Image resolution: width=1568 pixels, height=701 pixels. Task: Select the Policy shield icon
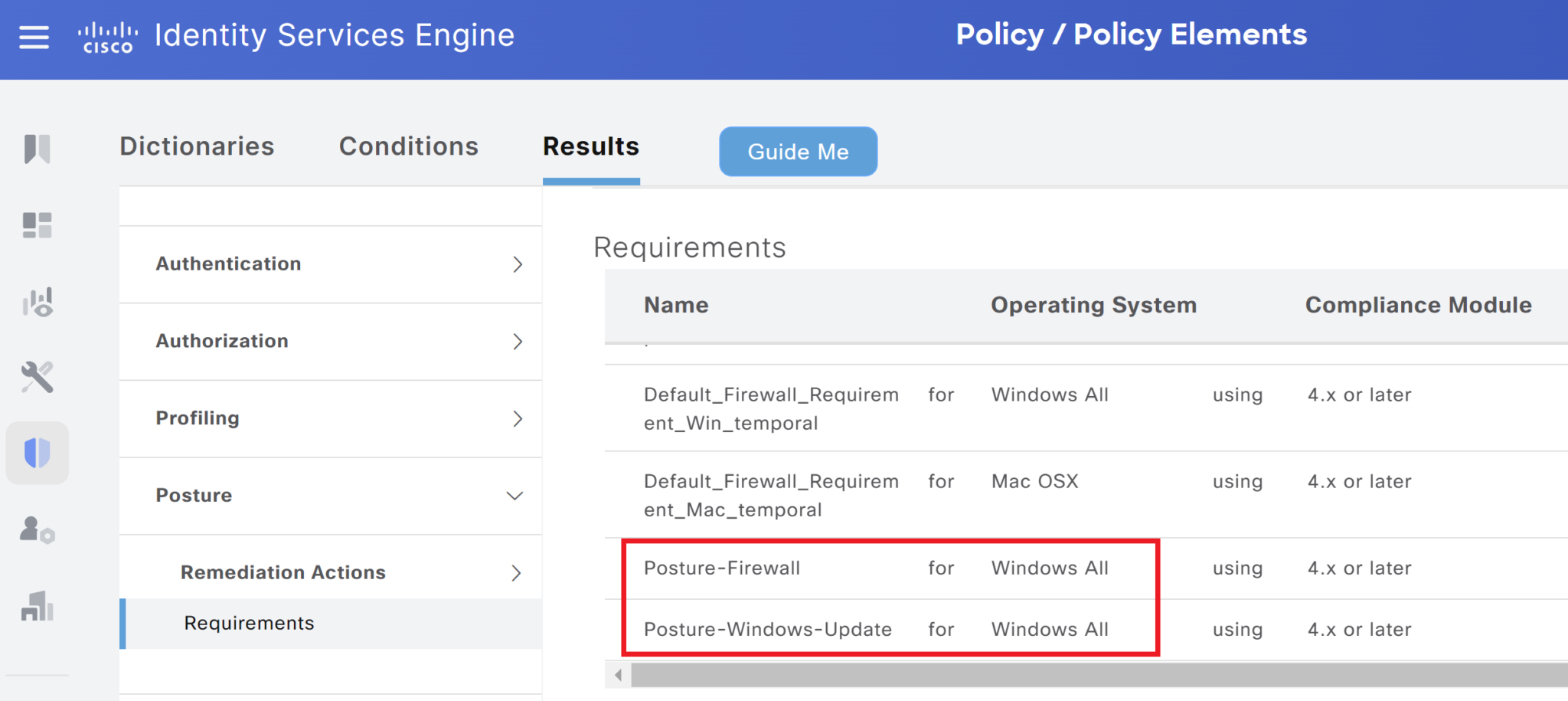38,453
